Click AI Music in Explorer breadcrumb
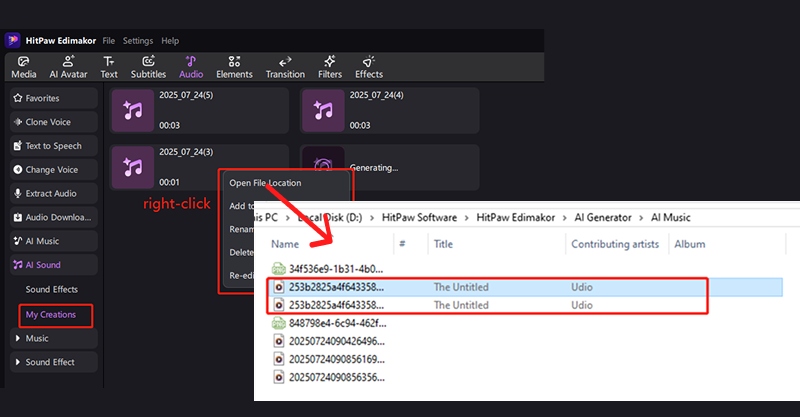Viewport: 800px width, 417px height. [x=670, y=217]
